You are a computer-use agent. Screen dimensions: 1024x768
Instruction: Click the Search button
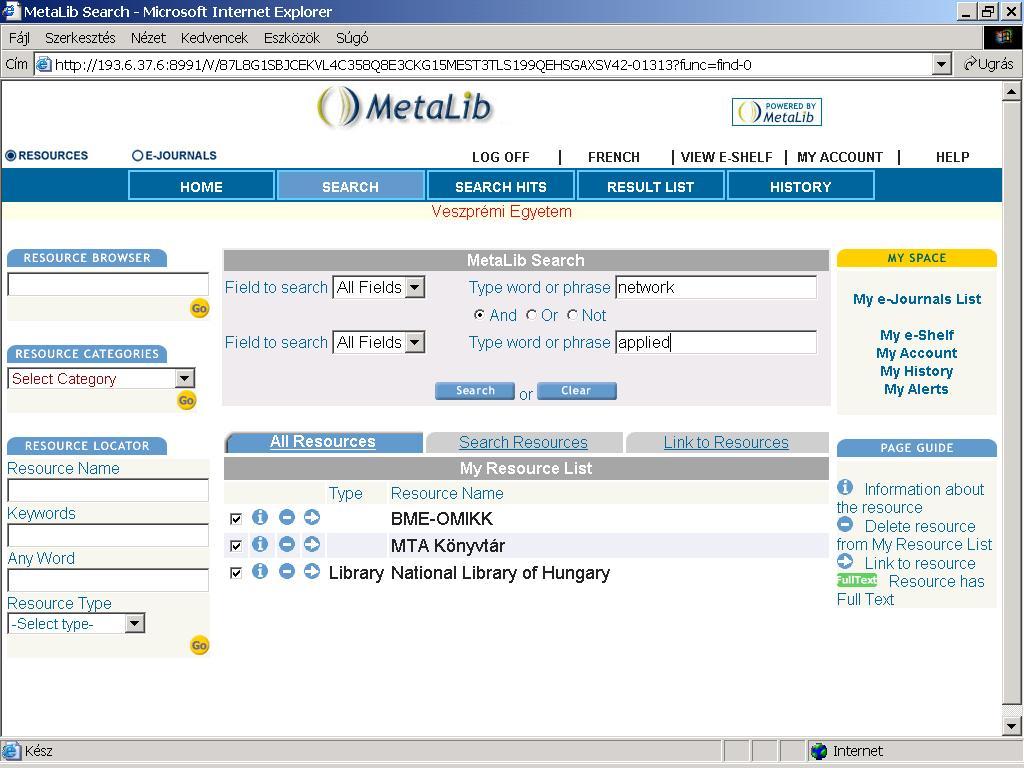475,391
